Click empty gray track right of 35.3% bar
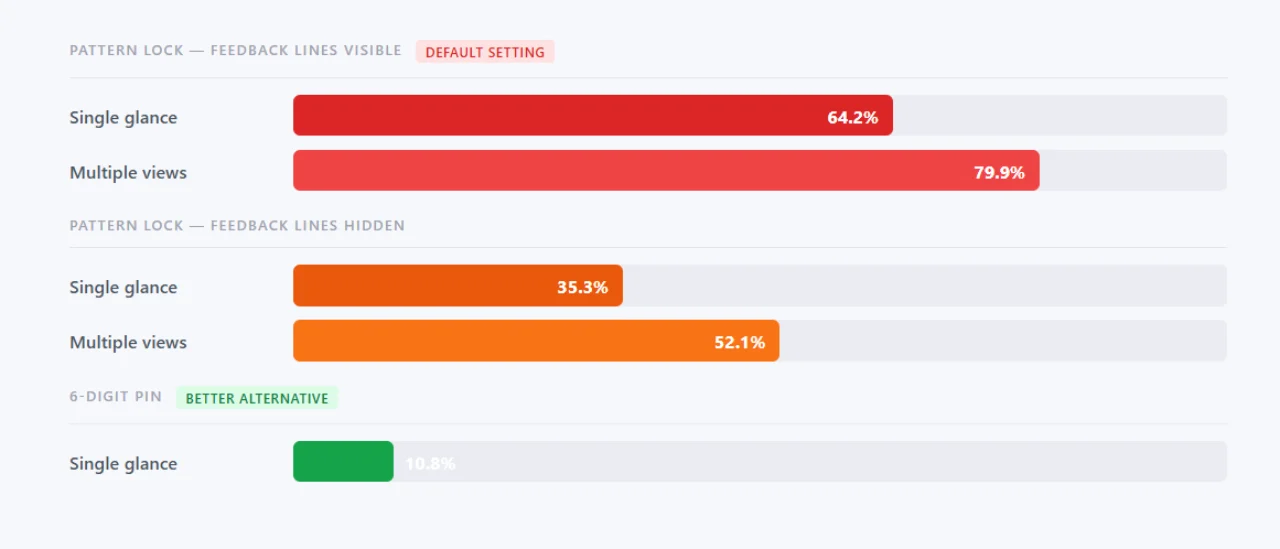1280x549 pixels. pyautogui.click(x=925, y=286)
